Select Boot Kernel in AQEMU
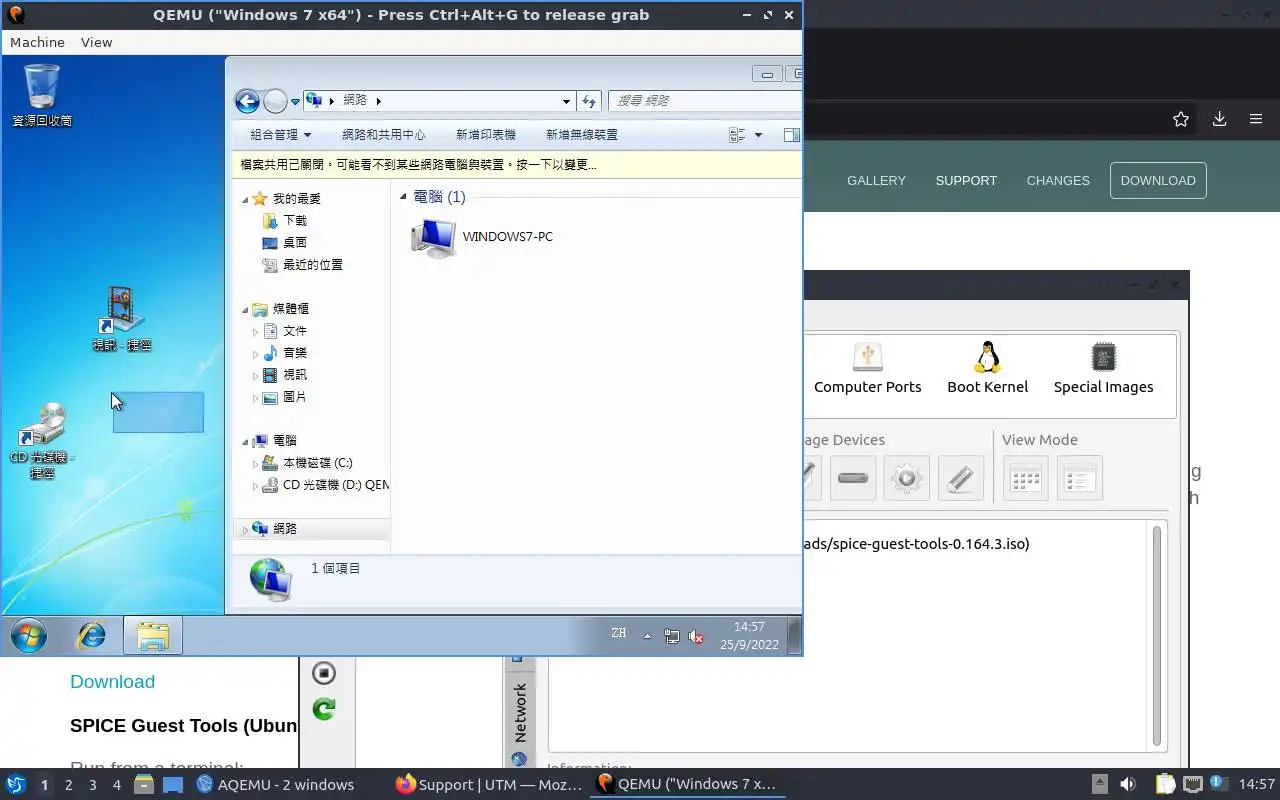The image size is (1280, 800). coord(988,368)
